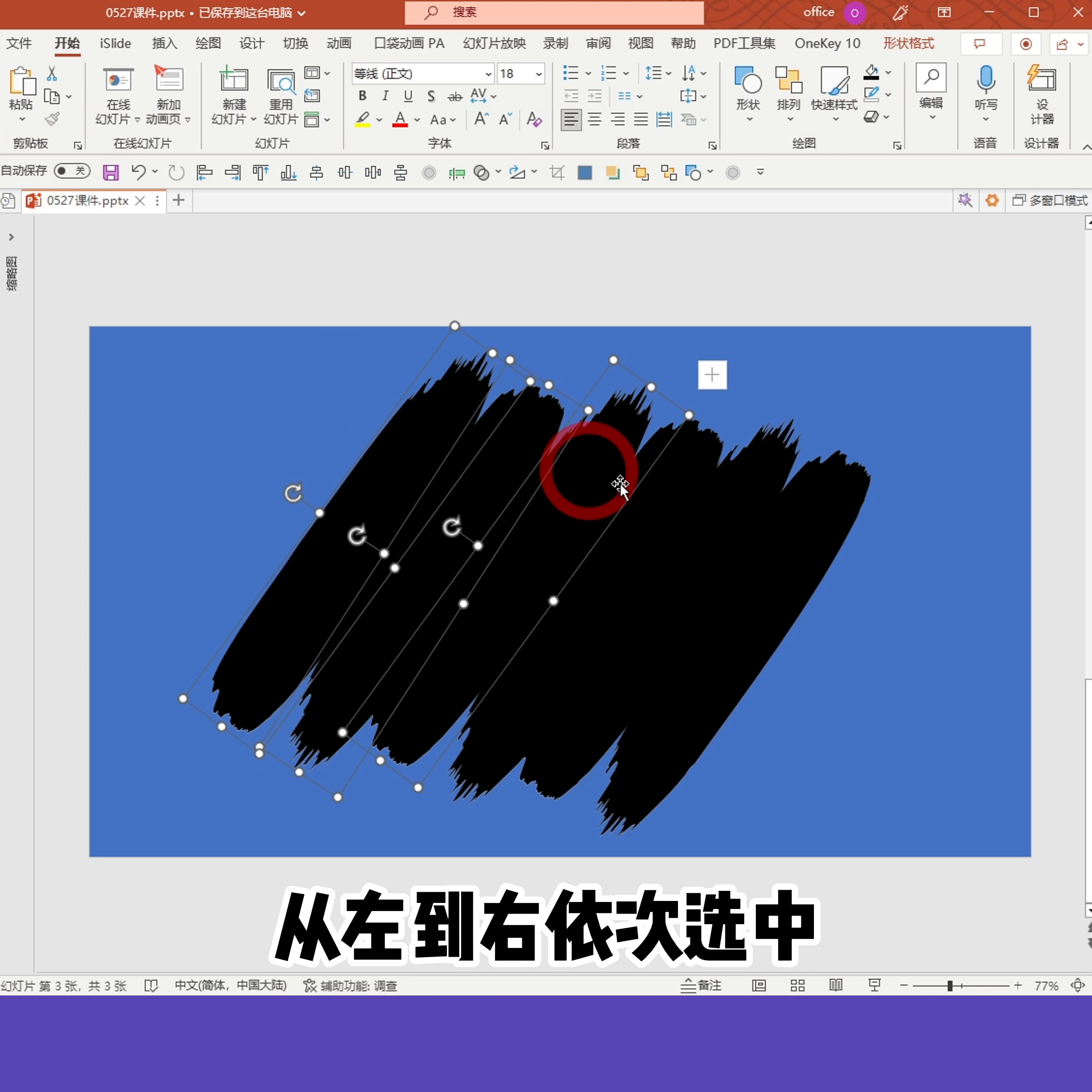
Task: Click the Shape Outline pen icon
Action: tap(871, 95)
